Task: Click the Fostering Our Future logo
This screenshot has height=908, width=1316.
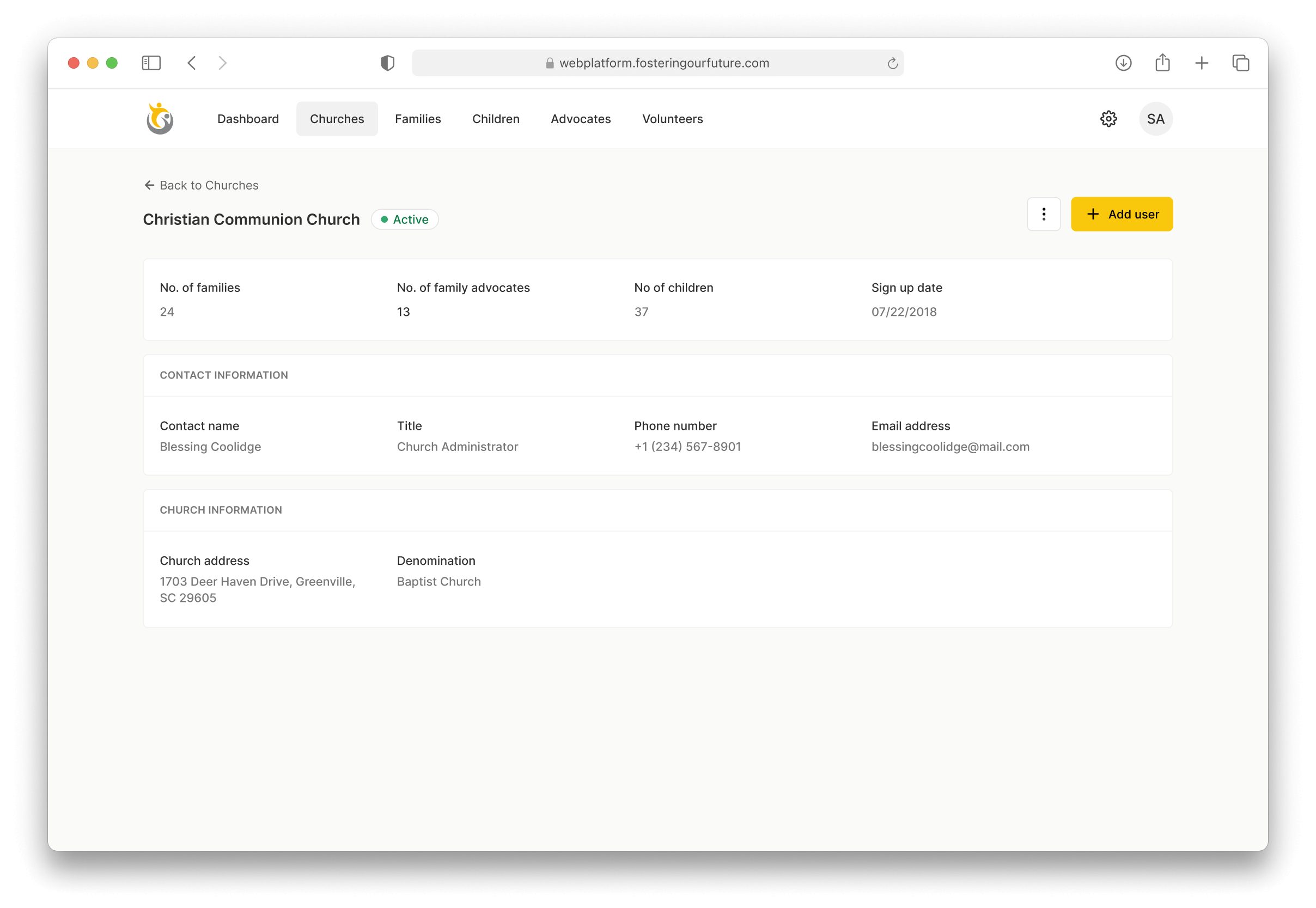Action: [160, 119]
